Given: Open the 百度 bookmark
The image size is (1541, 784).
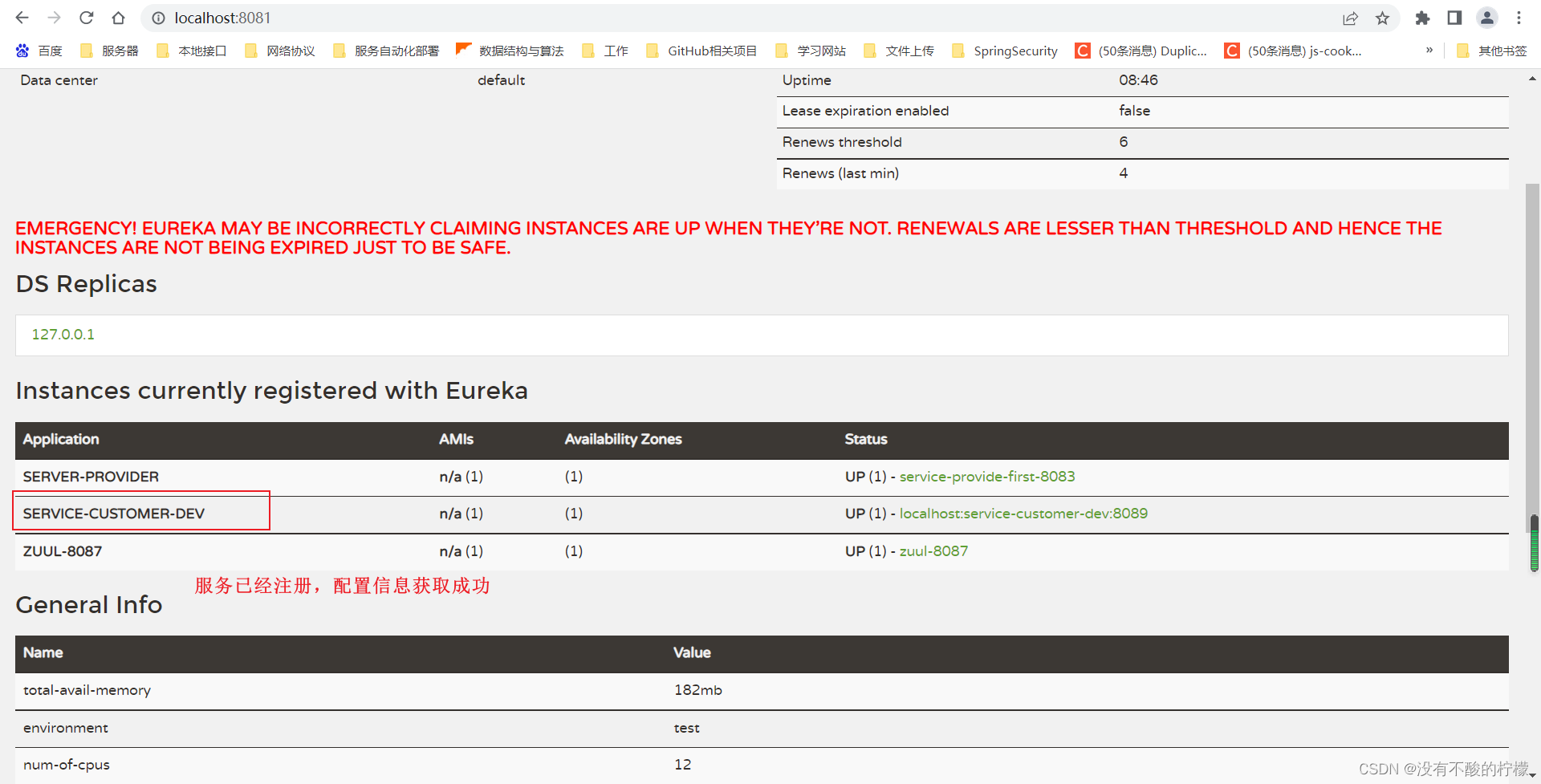Looking at the screenshot, I should pyautogui.click(x=39, y=51).
